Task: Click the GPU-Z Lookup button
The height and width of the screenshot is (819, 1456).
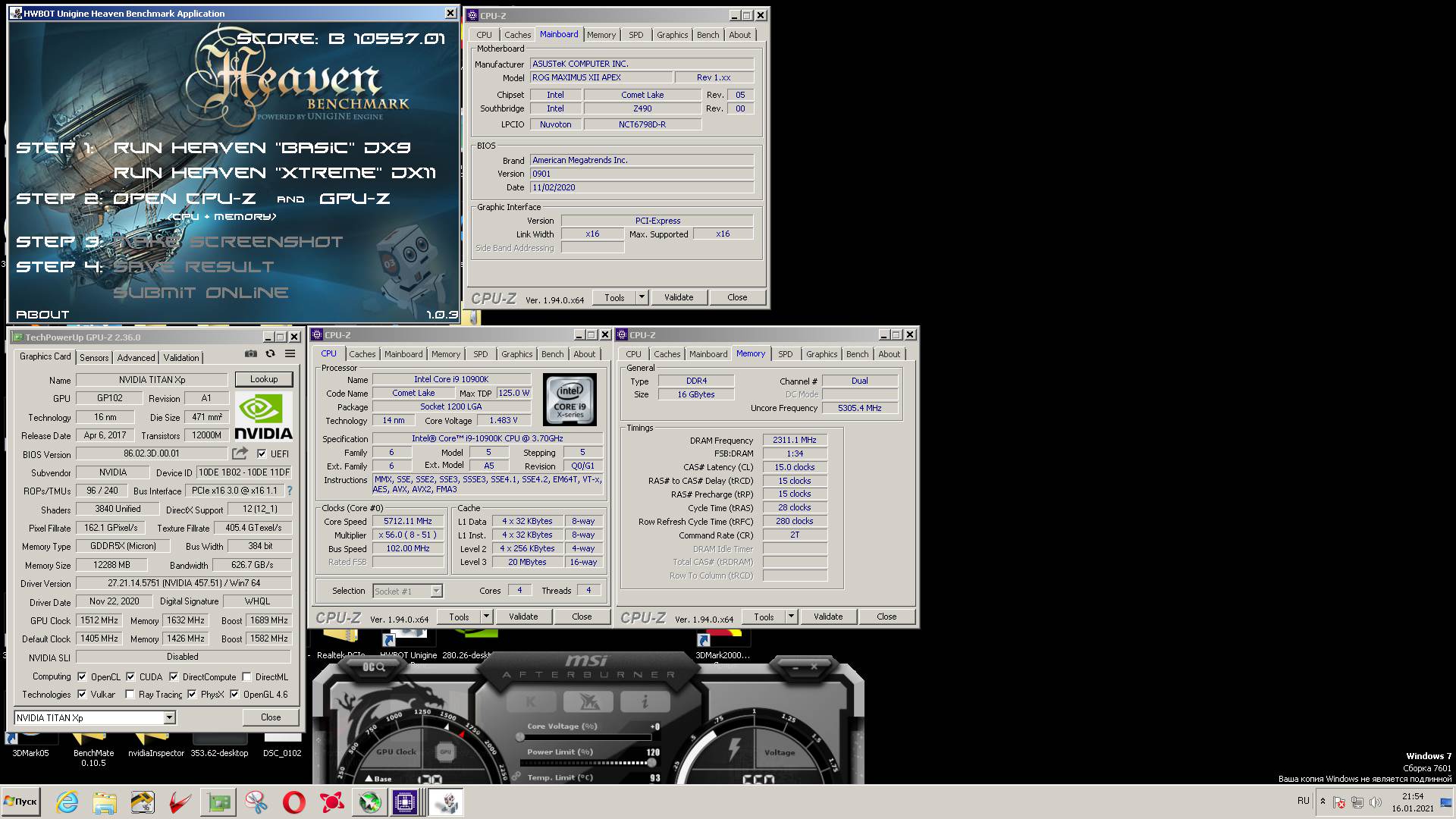Action: click(263, 379)
